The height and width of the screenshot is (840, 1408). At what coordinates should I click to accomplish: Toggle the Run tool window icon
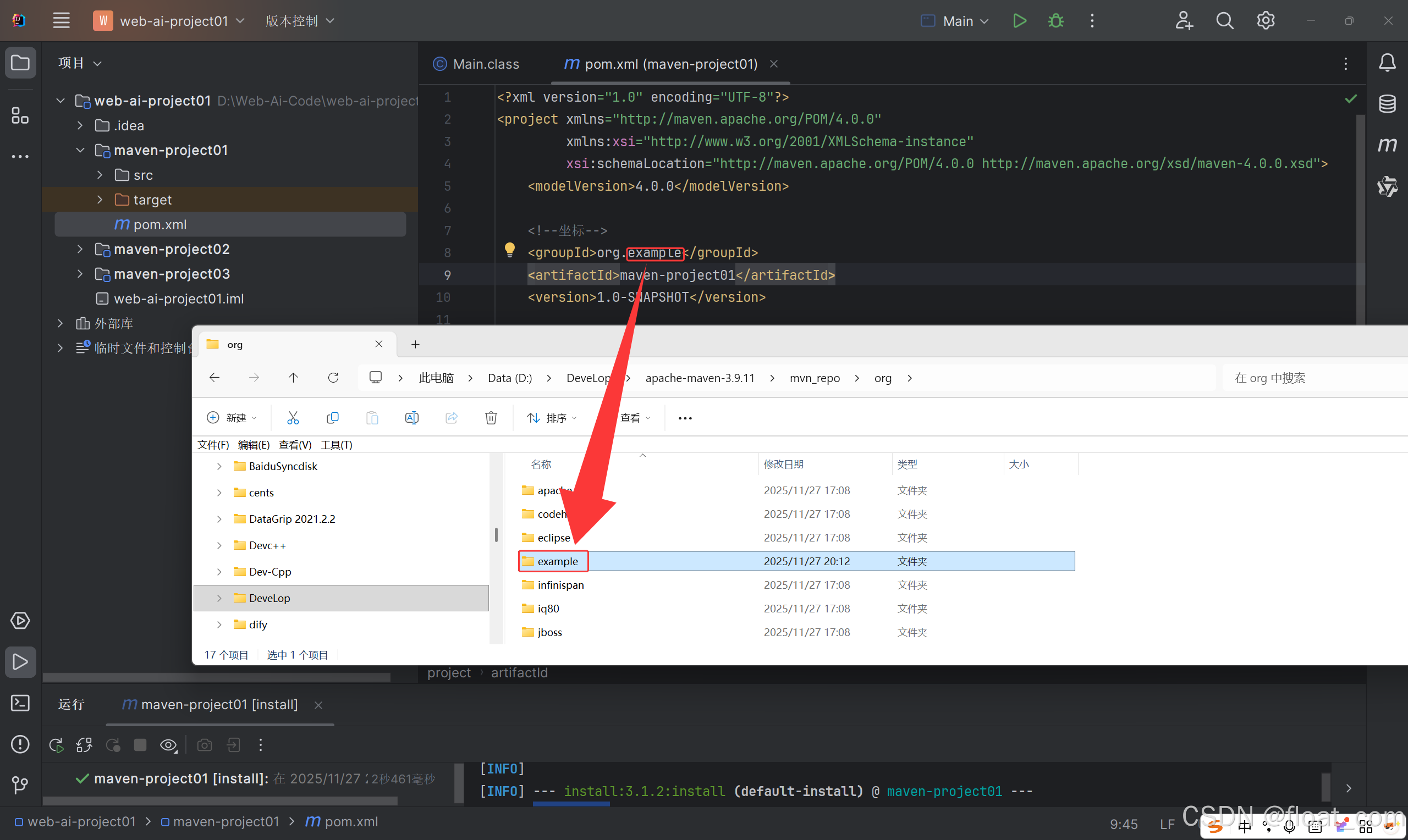(x=20, y=662)
